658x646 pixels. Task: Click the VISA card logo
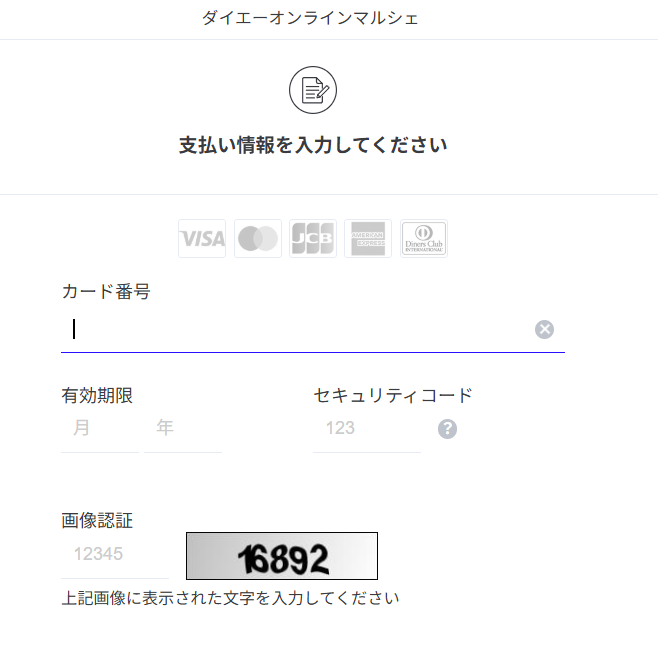click(202, 239)
